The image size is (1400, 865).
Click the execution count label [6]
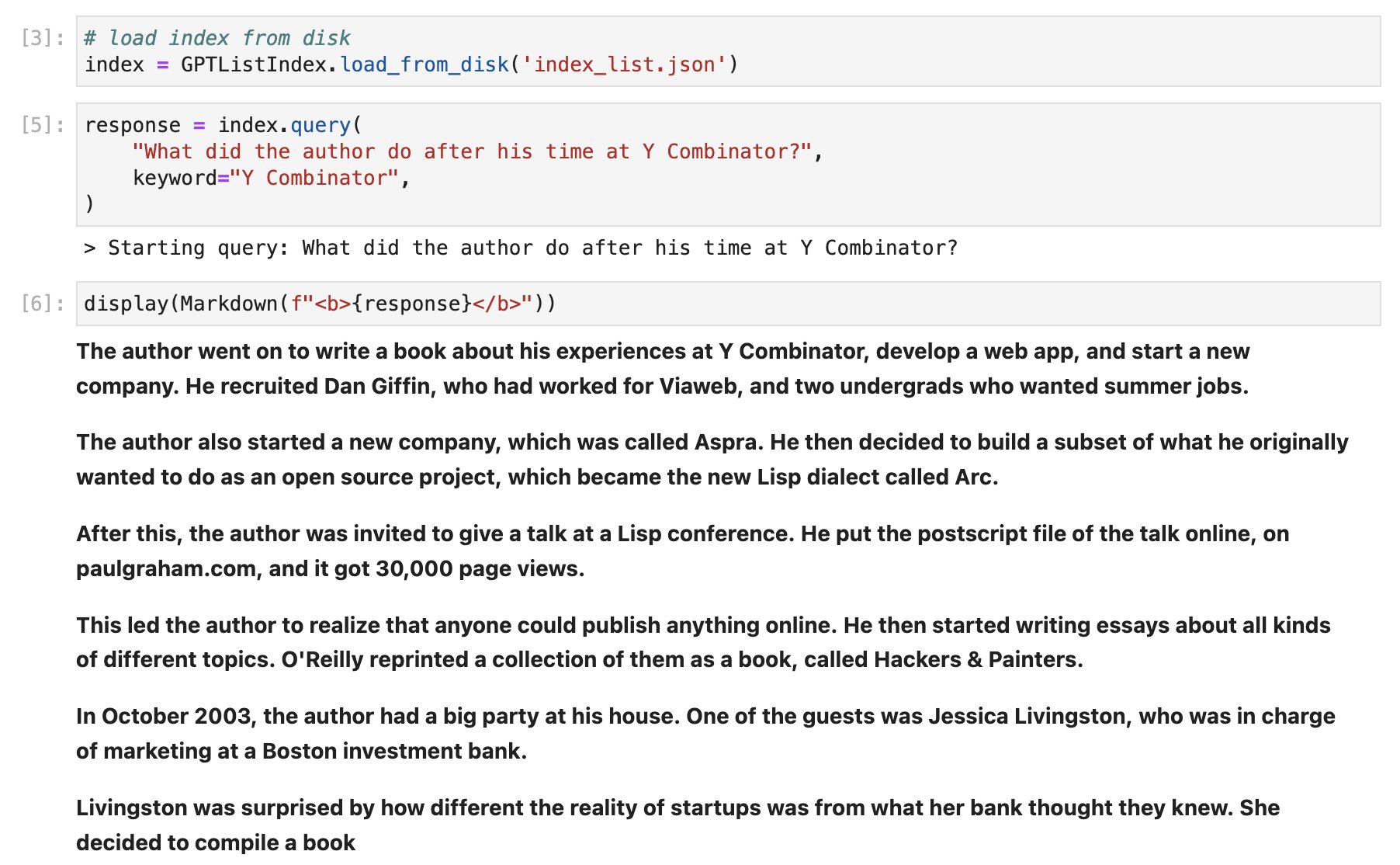point(43,303)
